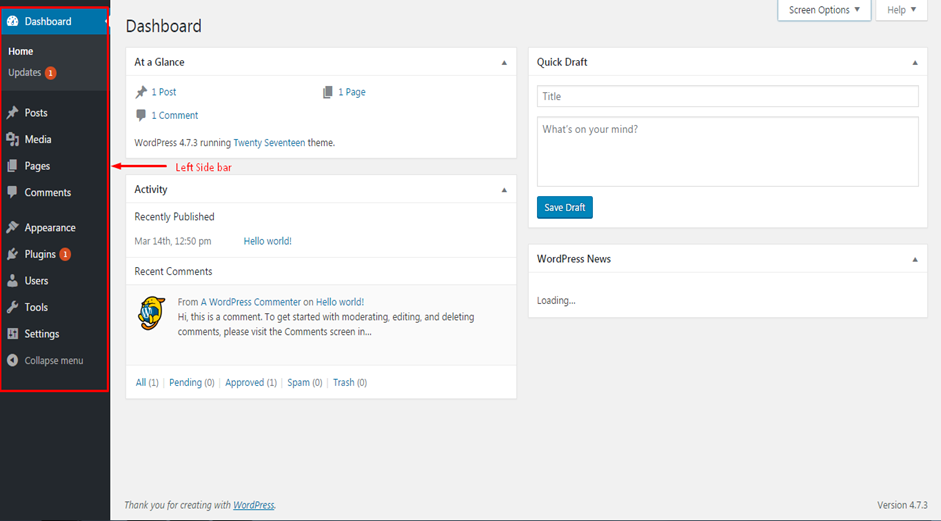
Task: Click the Collapse menu arrow icon
Action: click(x=13, y=360)
